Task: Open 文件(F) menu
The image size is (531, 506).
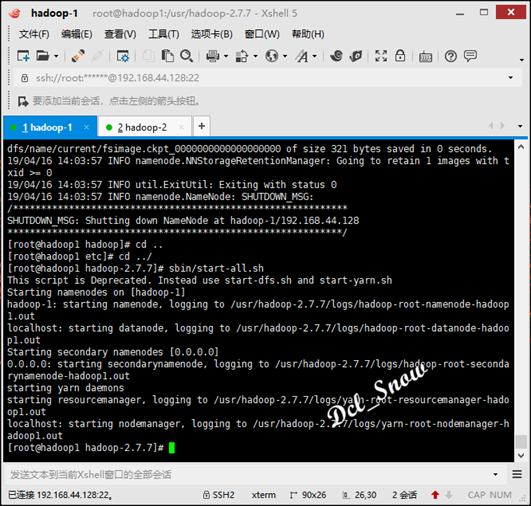Action: point(34,34)
